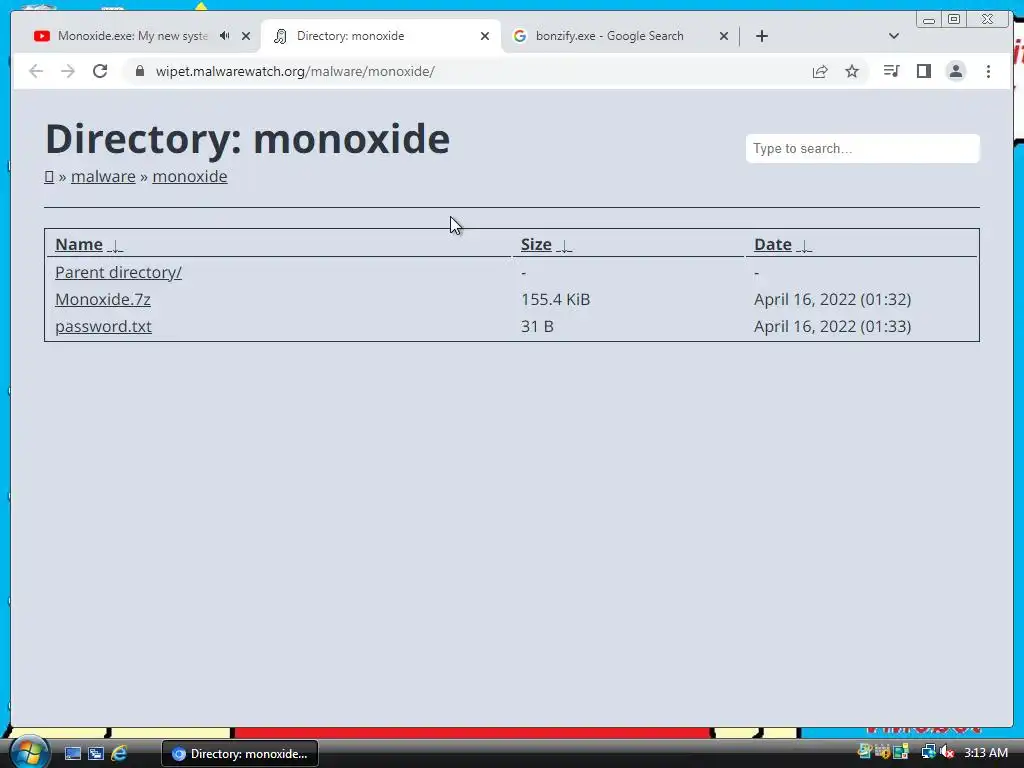This screenshot has height=768, width=1024.
Task: Download the Monoxide.7z file
Action: coord(103,299)
